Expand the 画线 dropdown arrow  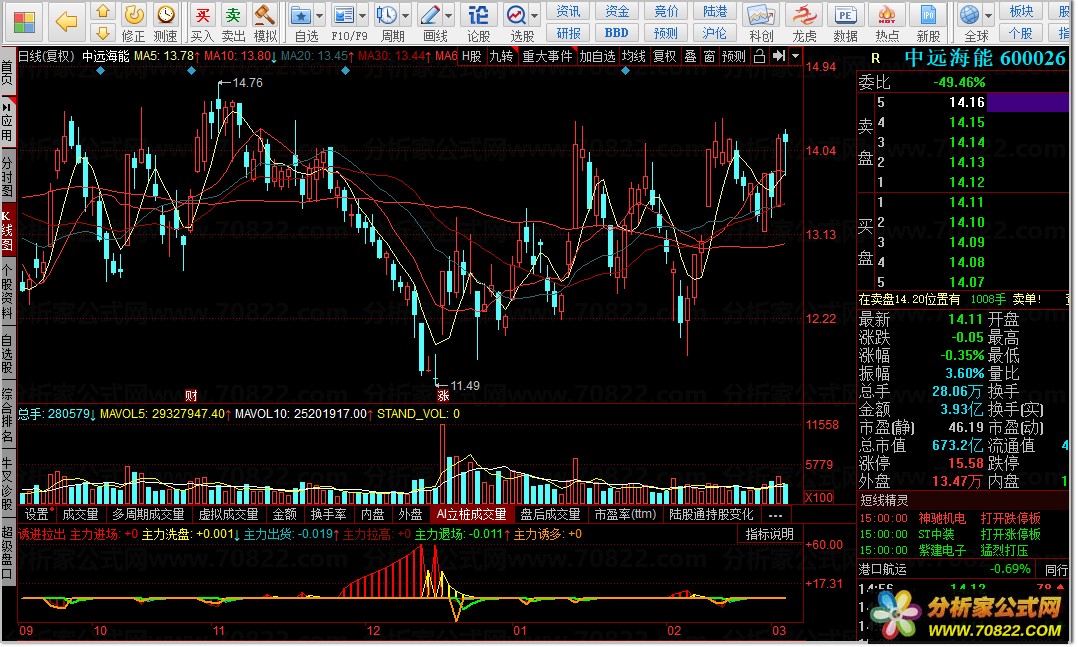449,16
